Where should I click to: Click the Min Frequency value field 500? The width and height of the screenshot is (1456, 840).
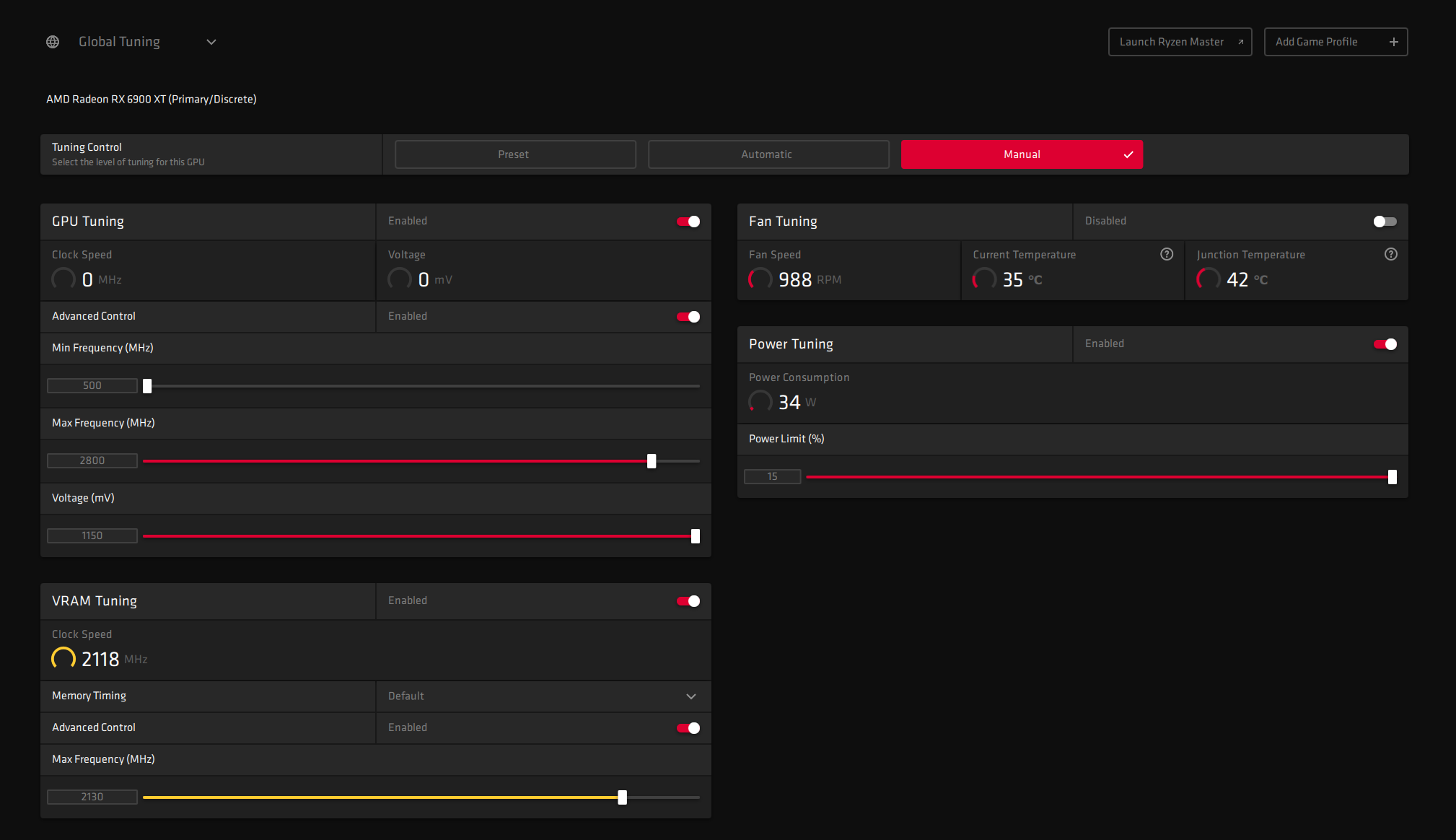(x=92, y=386)
